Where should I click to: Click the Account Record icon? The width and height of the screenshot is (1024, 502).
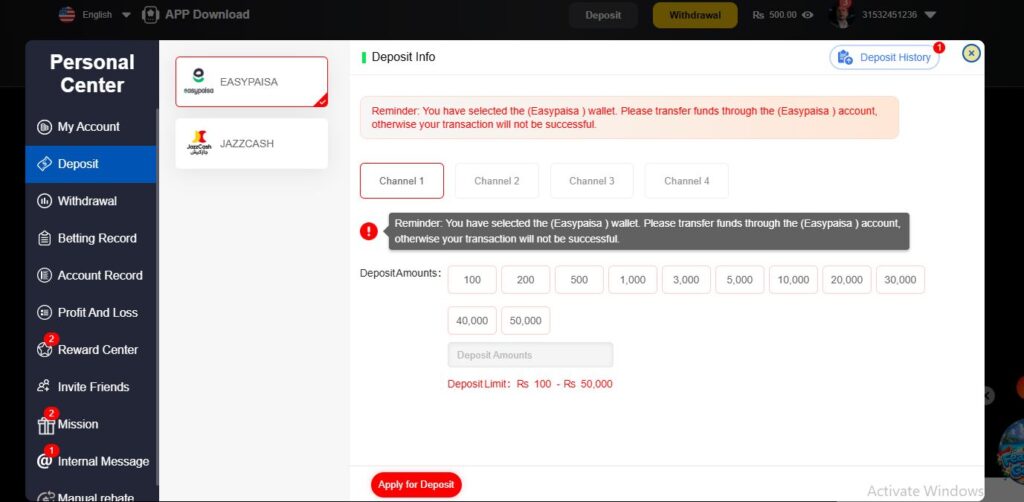(x=44, y=275)
